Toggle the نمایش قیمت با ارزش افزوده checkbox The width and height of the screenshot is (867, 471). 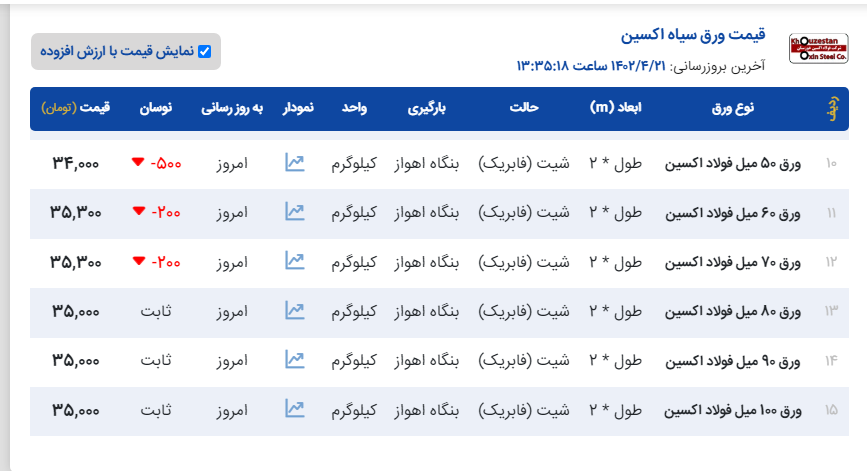point(205,51)
